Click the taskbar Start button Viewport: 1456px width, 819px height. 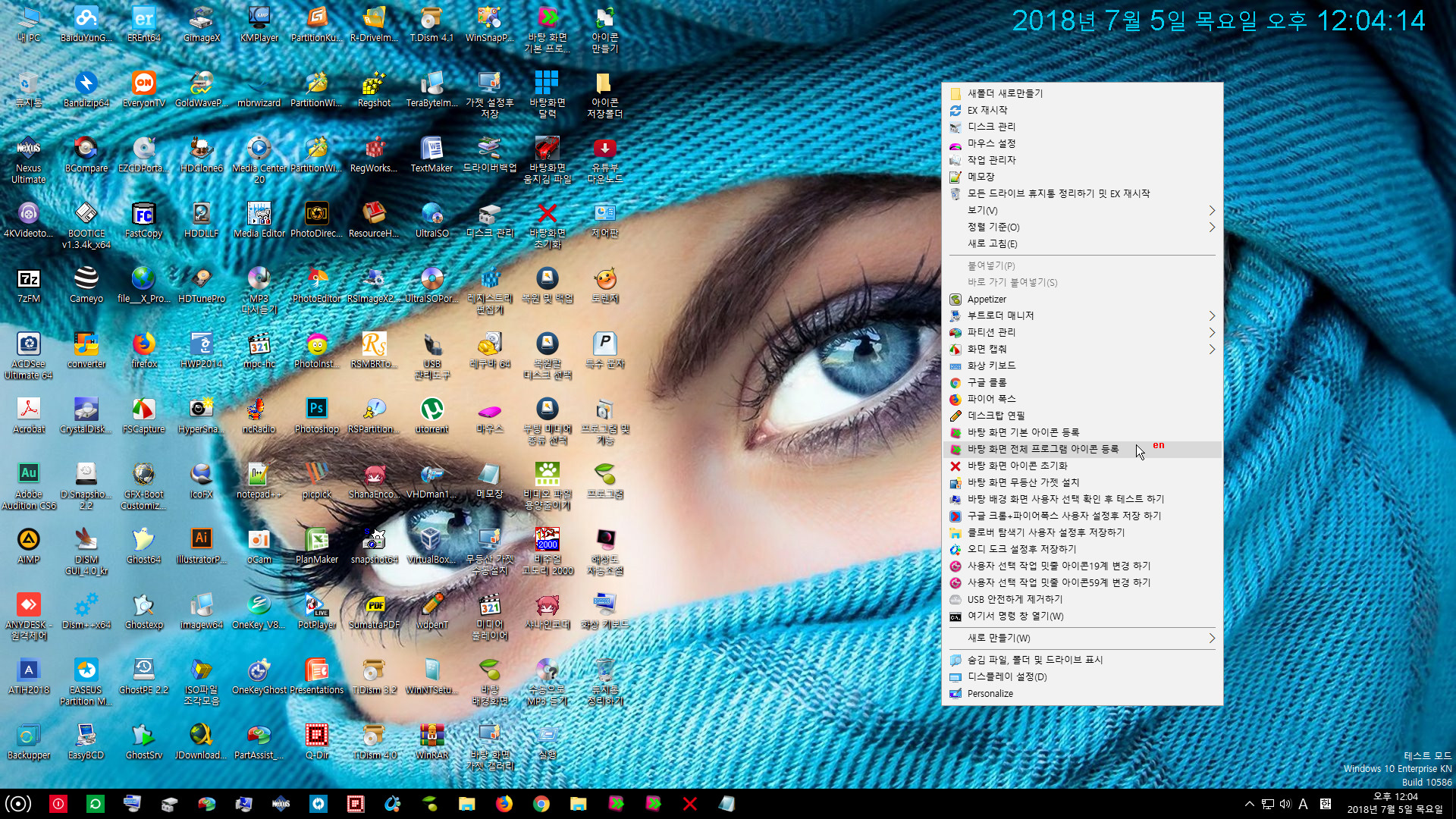tap(18, 804)
